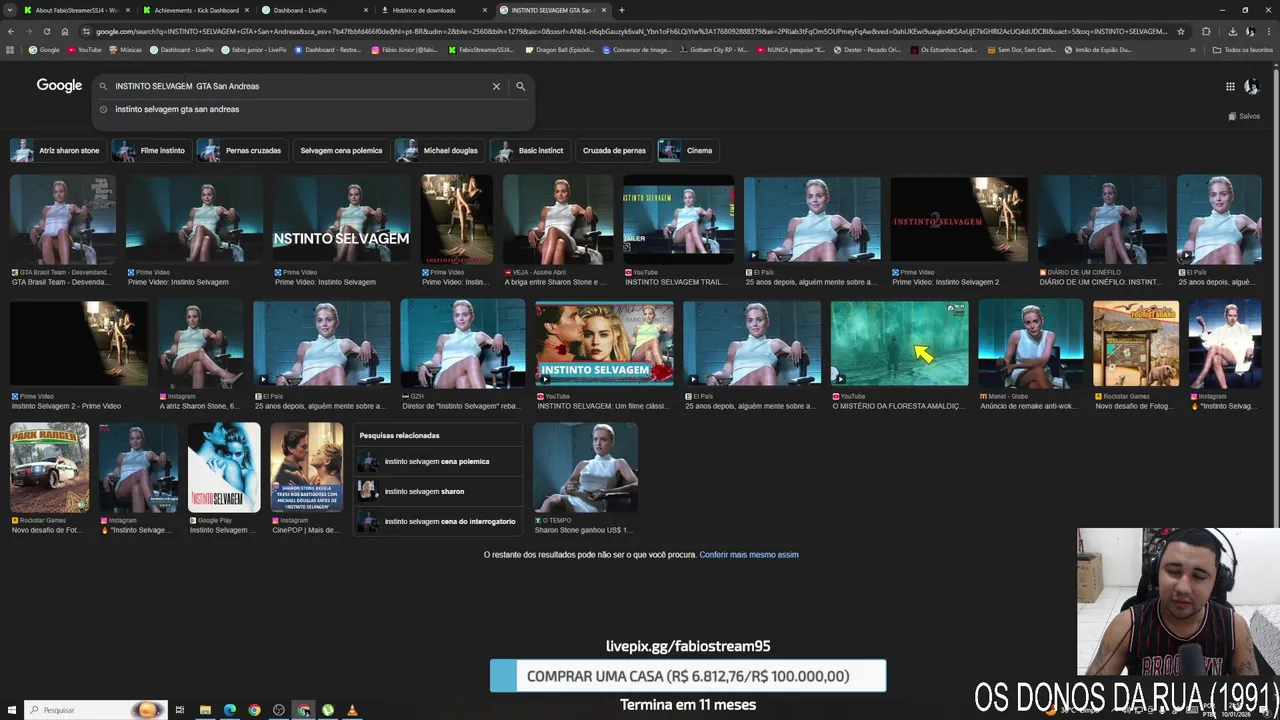Open the Google apps grid

[1230, 86]
